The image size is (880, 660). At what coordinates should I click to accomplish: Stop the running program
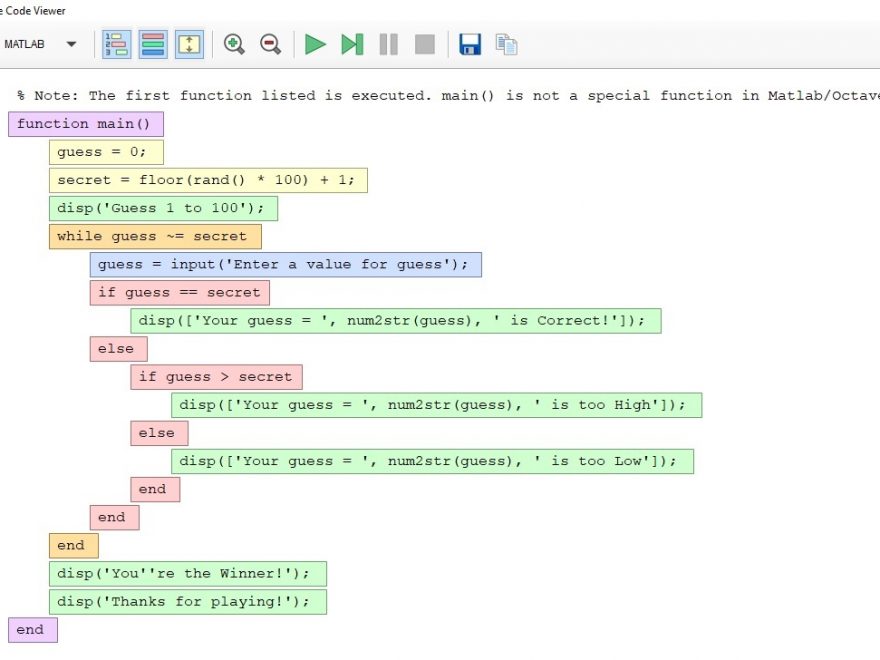tap(425, 44)
